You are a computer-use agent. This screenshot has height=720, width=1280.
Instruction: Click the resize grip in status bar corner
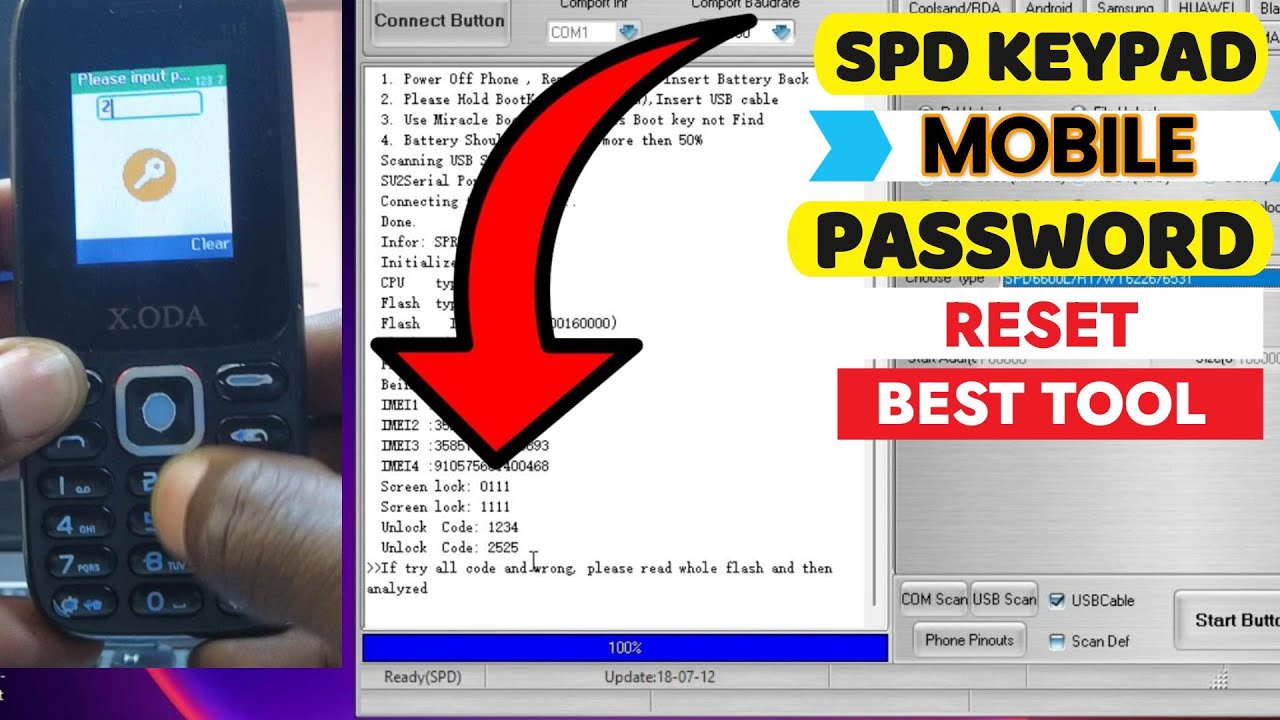point(1217,679)
